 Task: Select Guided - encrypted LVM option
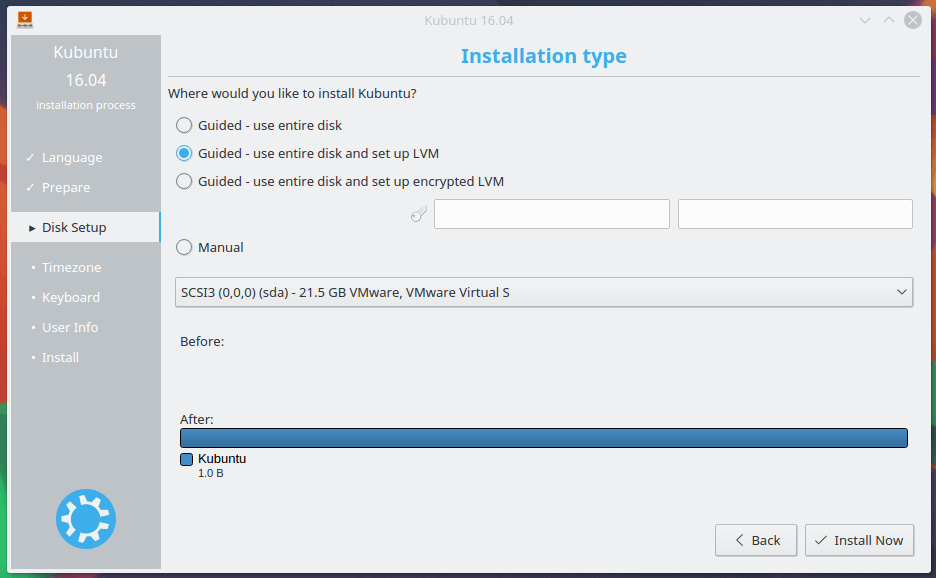coord(340,182)
